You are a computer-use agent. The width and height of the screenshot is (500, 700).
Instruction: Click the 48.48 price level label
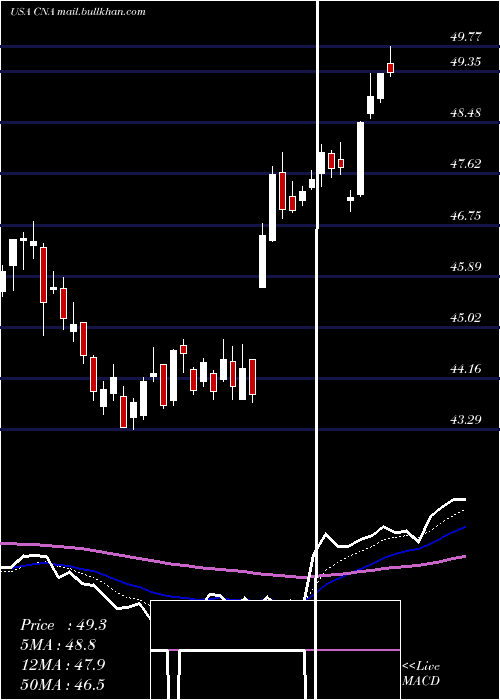[466, 112]
